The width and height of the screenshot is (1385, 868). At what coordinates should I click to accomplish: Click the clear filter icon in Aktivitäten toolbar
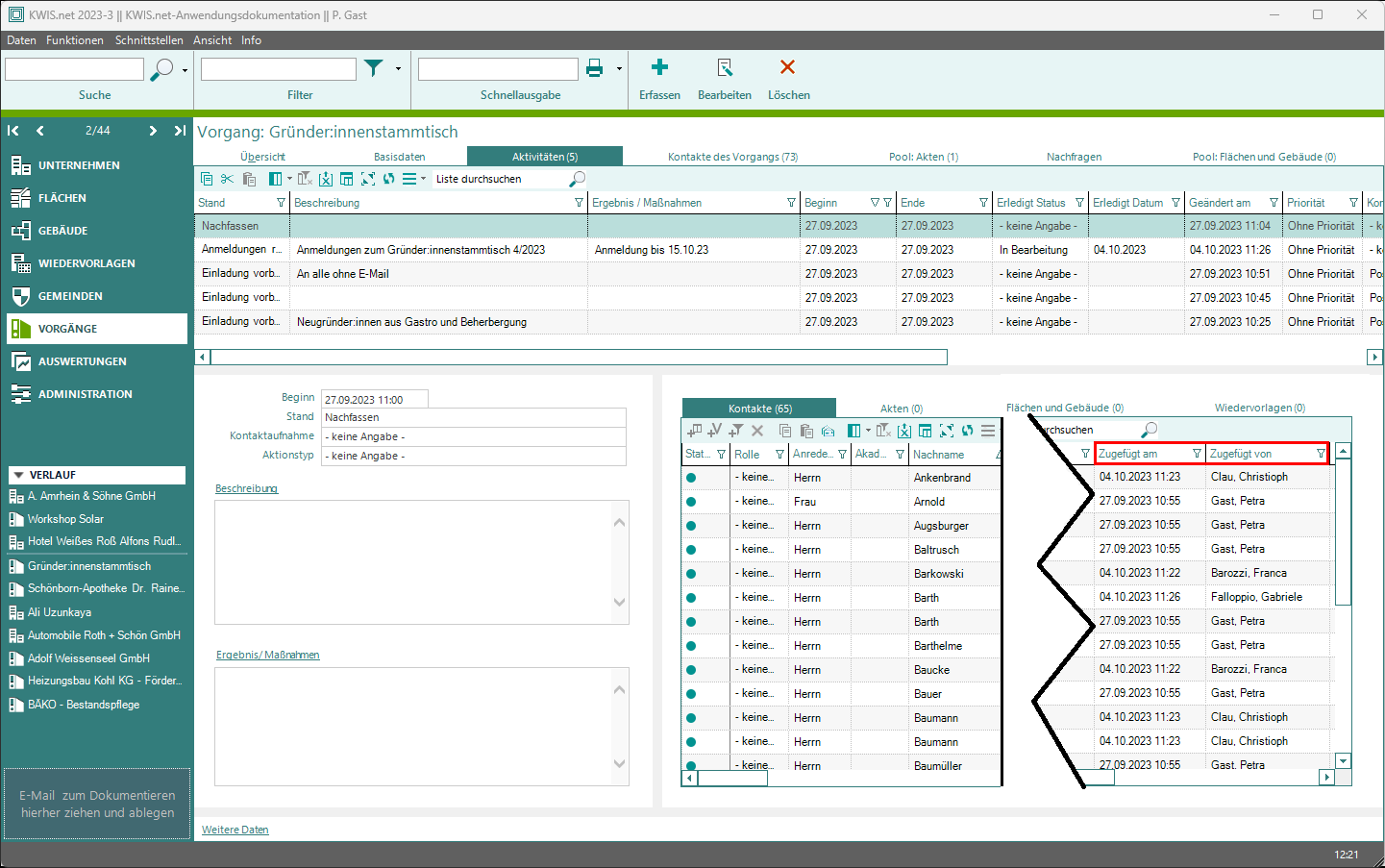305,179
